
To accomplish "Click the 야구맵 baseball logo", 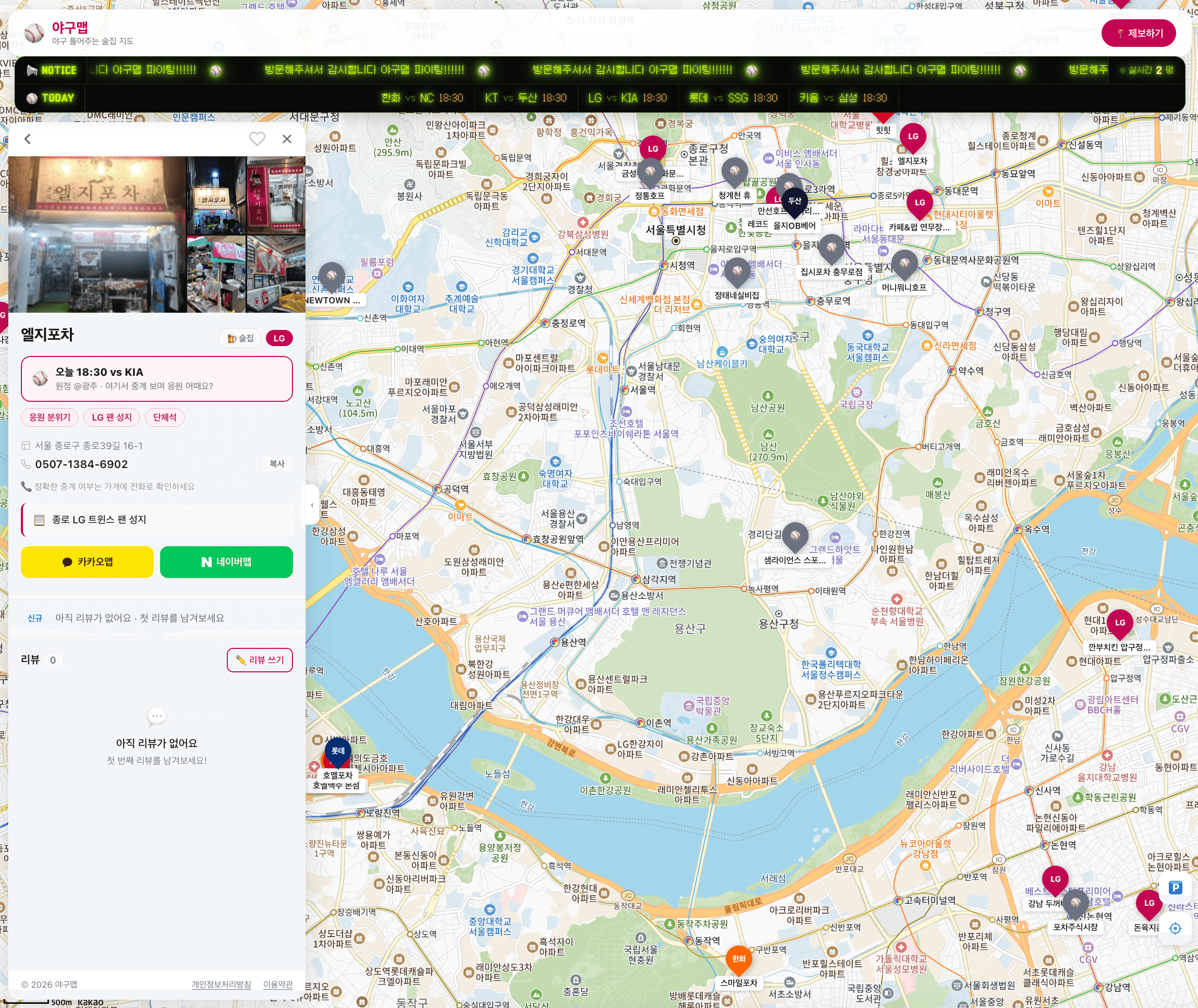I will click(x=34, y=33).
